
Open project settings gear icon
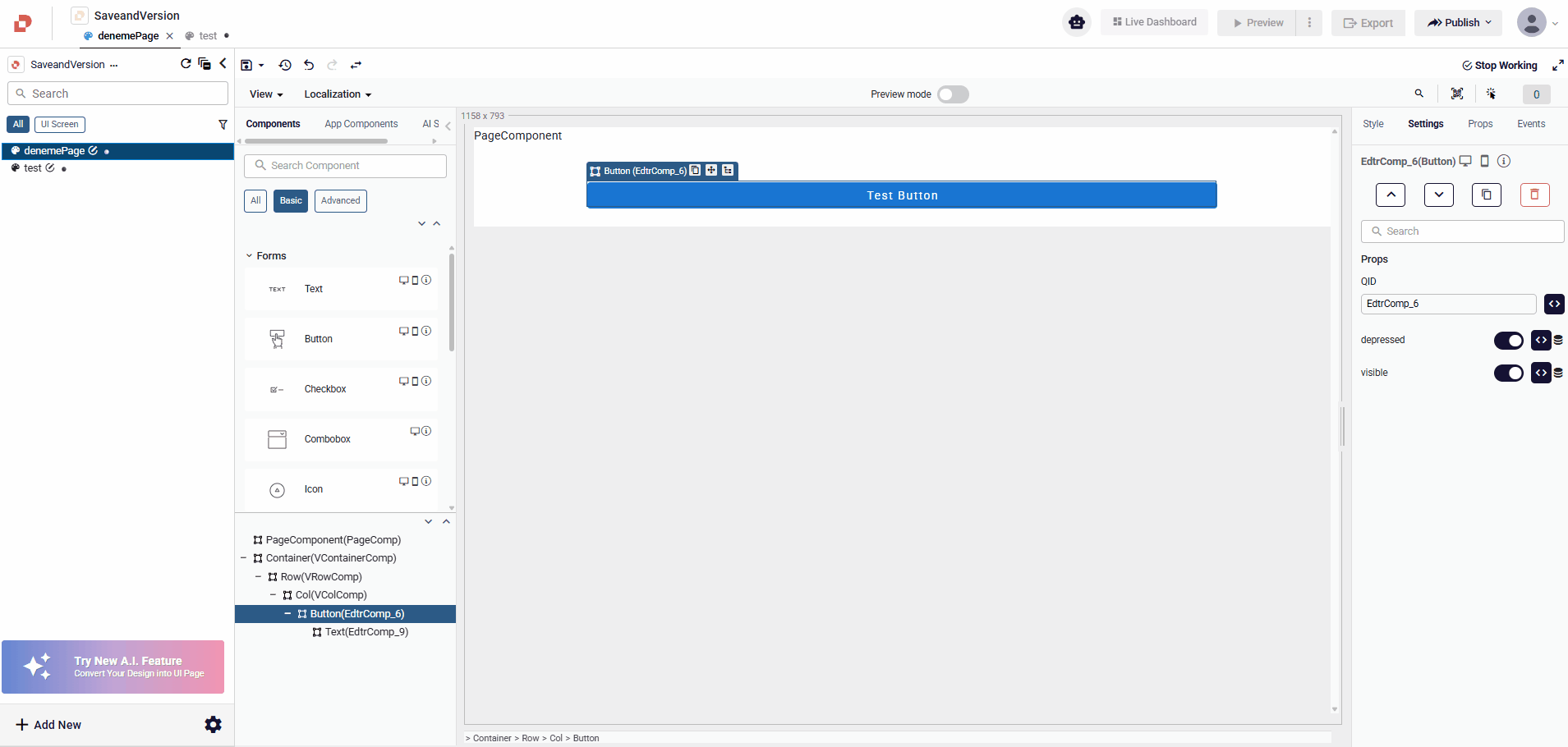(213, 724)
